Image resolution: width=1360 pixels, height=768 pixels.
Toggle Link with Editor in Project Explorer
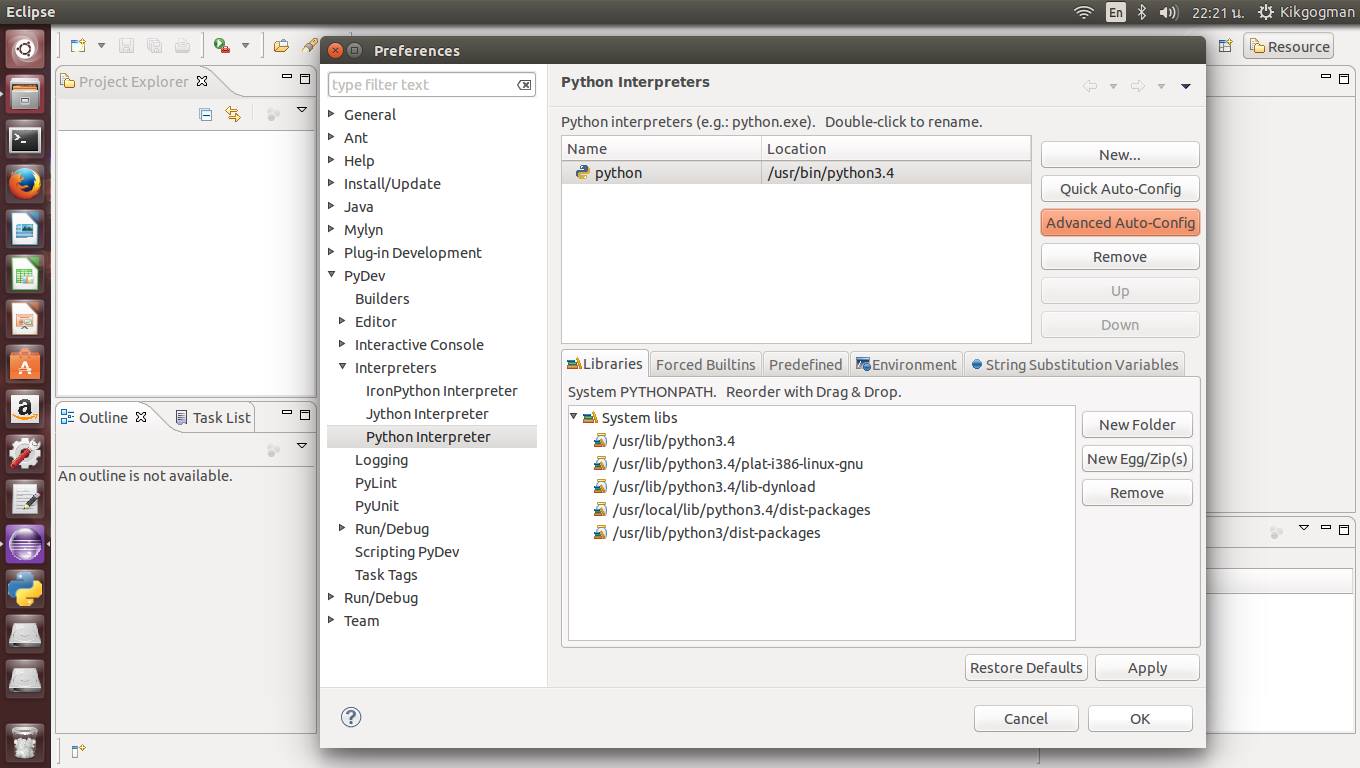coord(233,114)
